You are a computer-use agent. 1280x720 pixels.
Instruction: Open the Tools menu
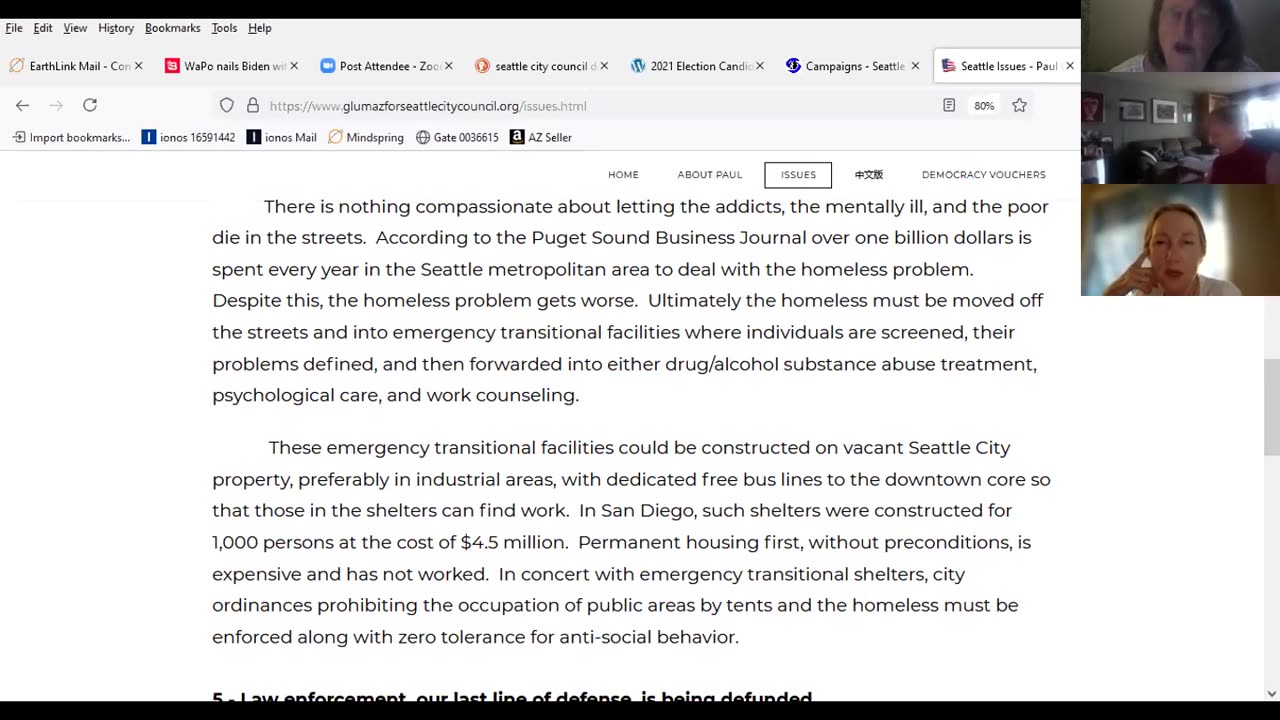tap(224, 28)
